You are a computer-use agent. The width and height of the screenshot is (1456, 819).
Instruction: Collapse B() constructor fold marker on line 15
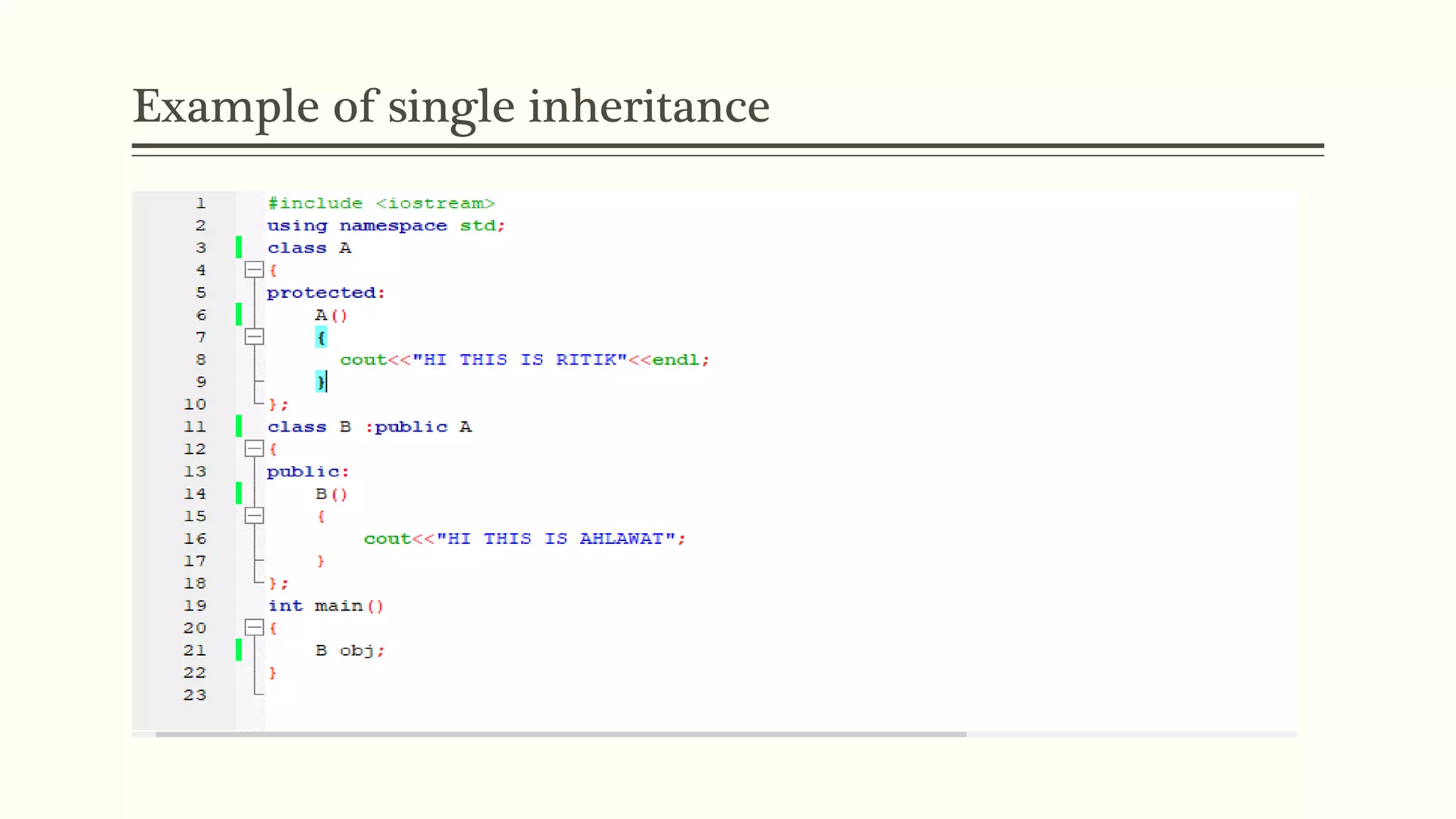(254, 516)
